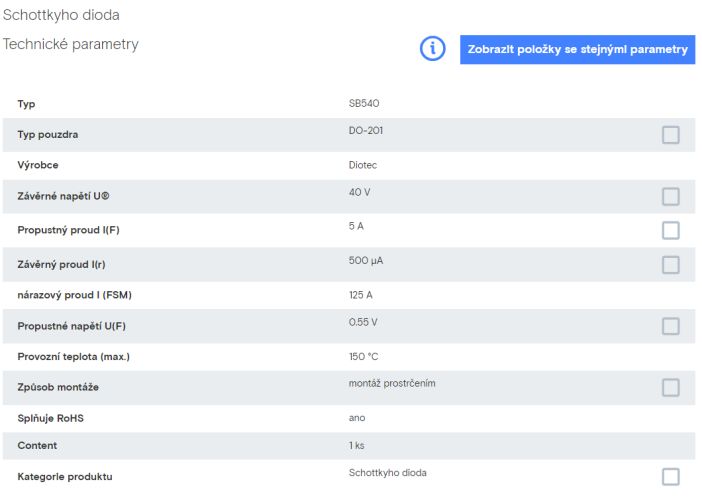
Task: Mark the Způsob montáže checkbox
Action: click(x=671, y=388)
